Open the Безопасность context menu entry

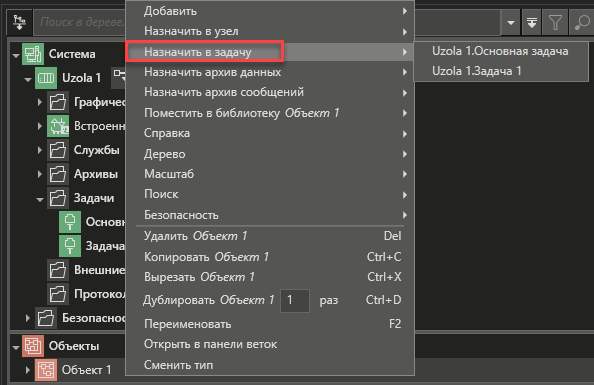pyautogui.click(x=270, y=215)
